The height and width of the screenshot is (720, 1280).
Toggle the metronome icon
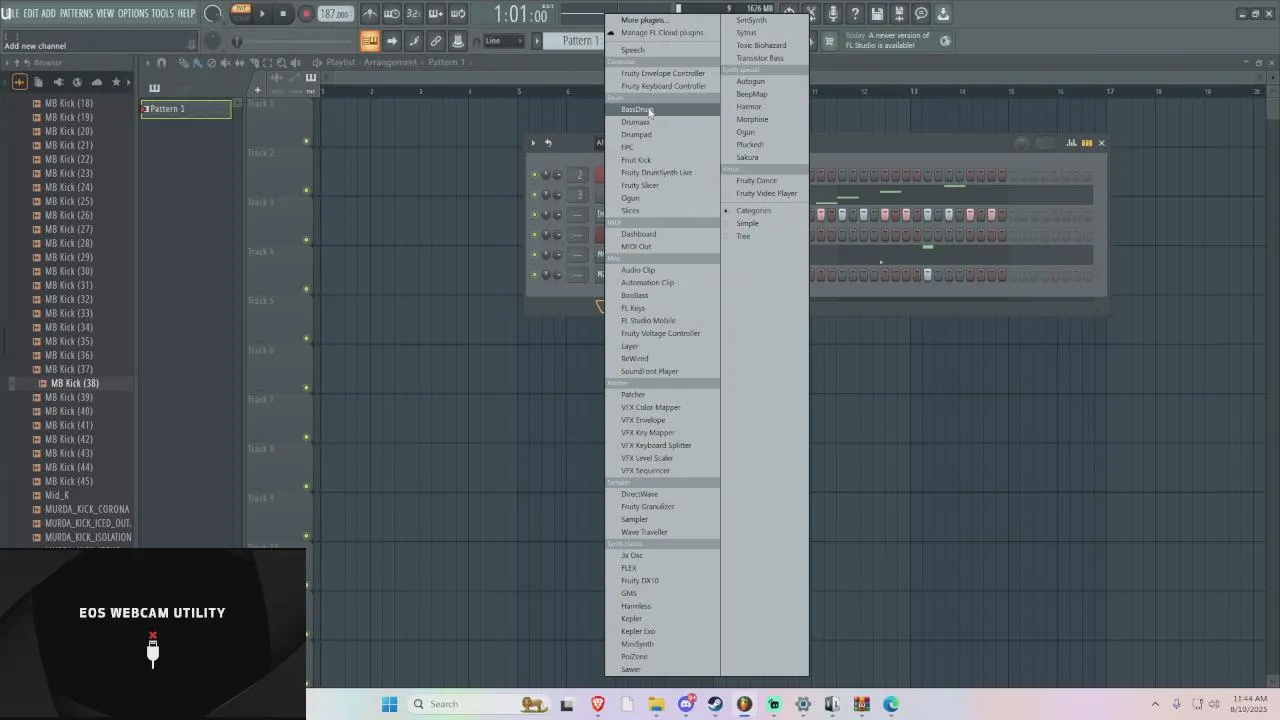pyautogui.click(x=370, y=14)
